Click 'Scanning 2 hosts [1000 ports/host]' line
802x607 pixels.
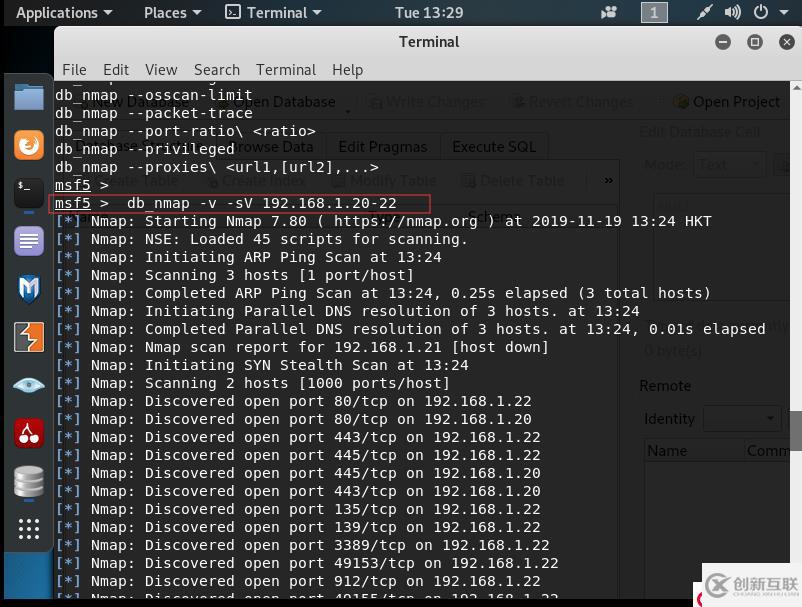[253, 383]
